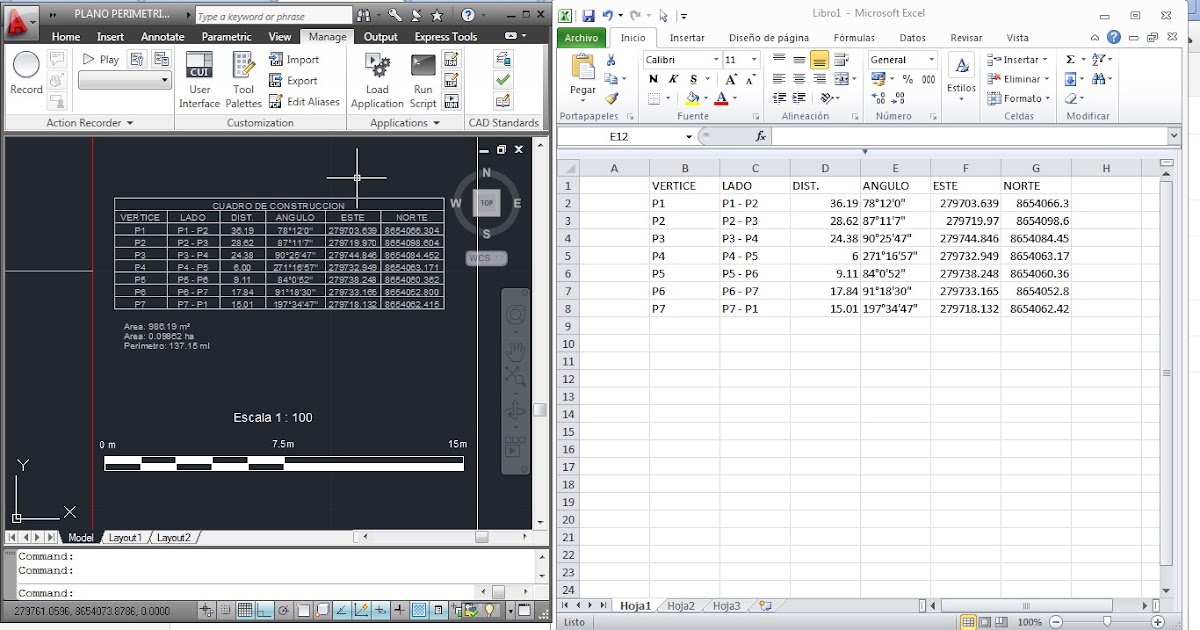Image resolution: width=1200 pixels, height=630 pixels.
Task: Switch to the Output ribbon tab
Action: pyautogui.click(x=381, y=36)
